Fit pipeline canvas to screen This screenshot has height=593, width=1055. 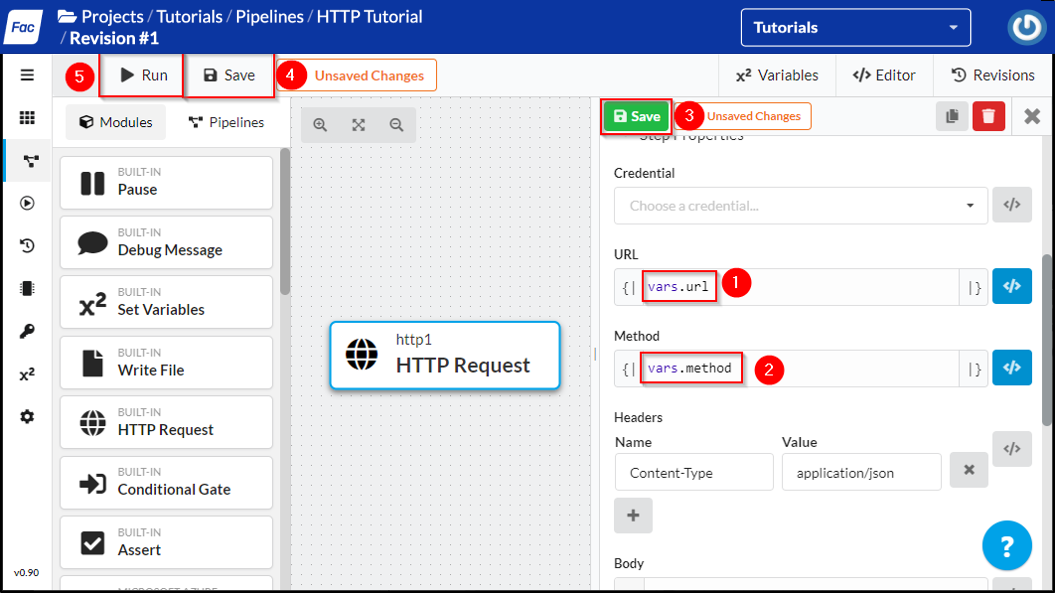pos(358,125)
